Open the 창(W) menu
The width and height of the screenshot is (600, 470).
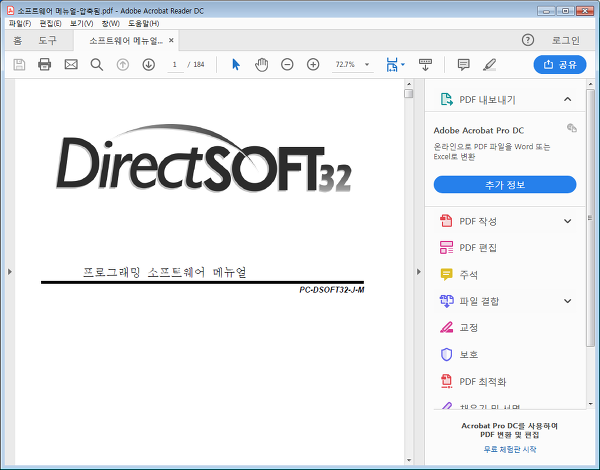[111, 24]
